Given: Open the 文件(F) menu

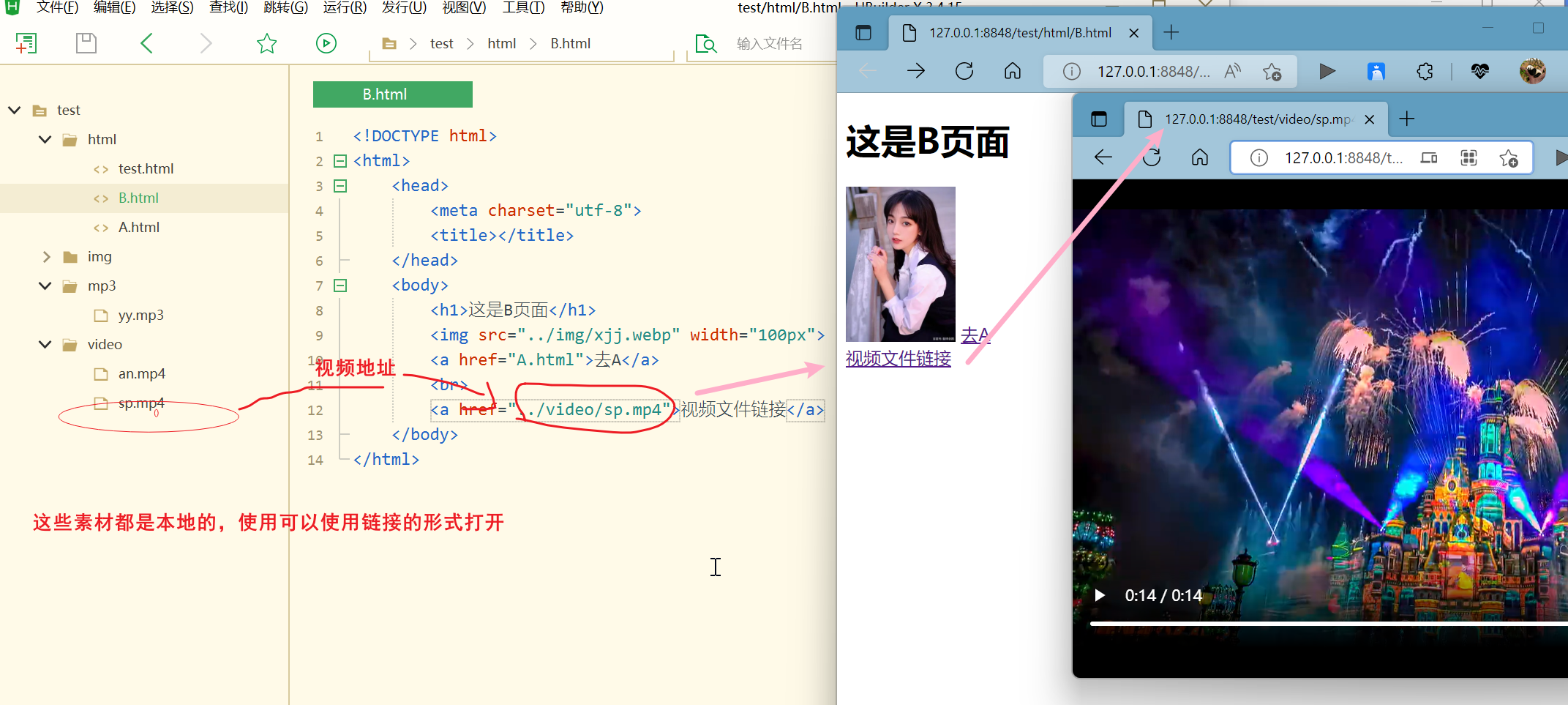Looking at the screenshot, I should [57, 7].
